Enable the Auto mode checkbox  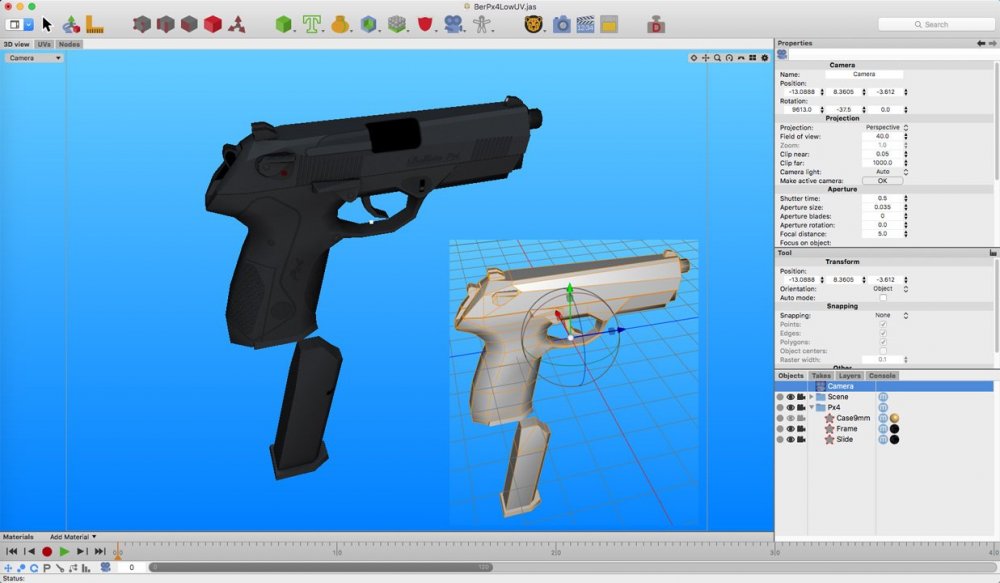point(882,298)
